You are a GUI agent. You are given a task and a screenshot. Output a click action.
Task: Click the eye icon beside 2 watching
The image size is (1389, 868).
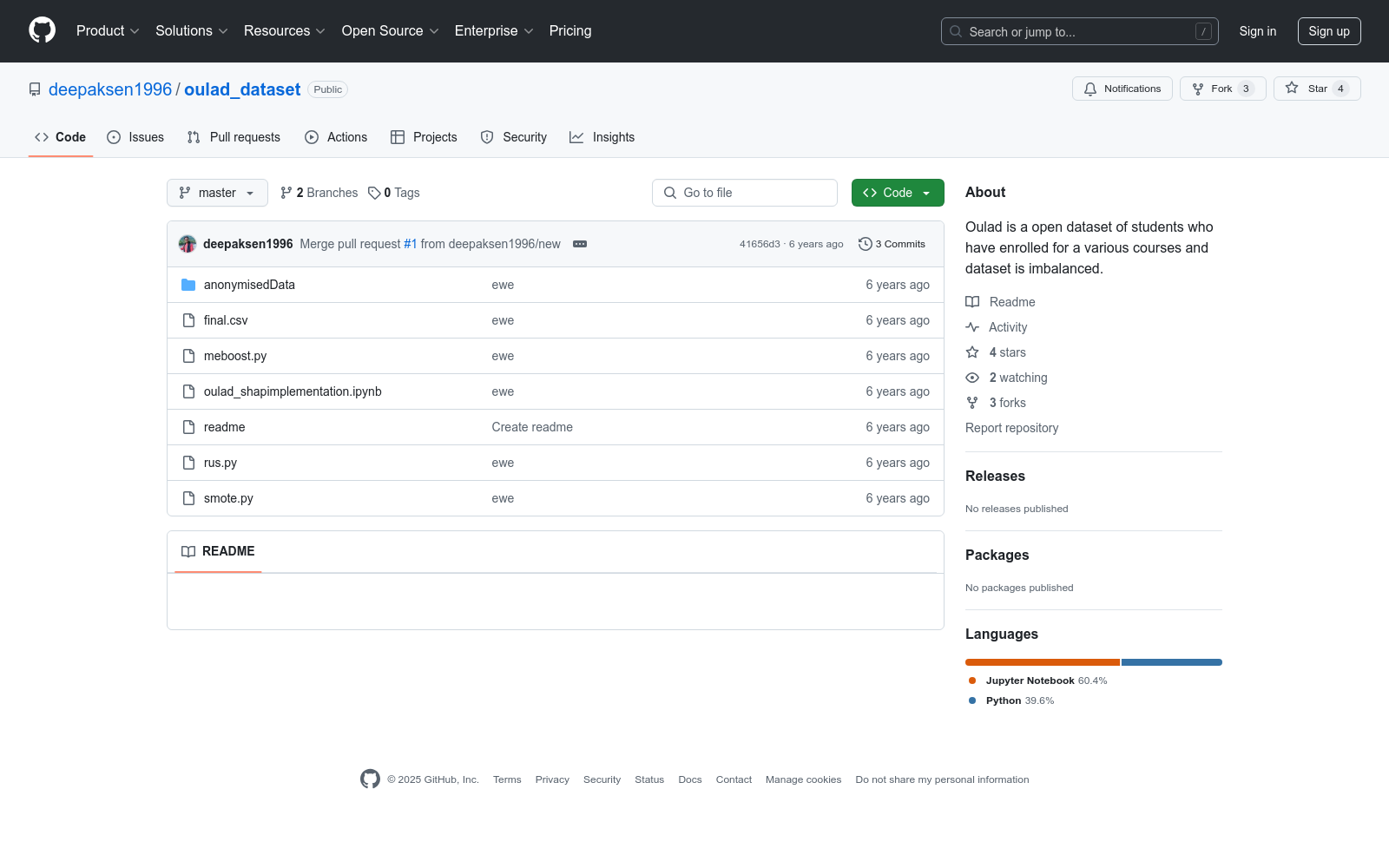(x=972, y=378)
